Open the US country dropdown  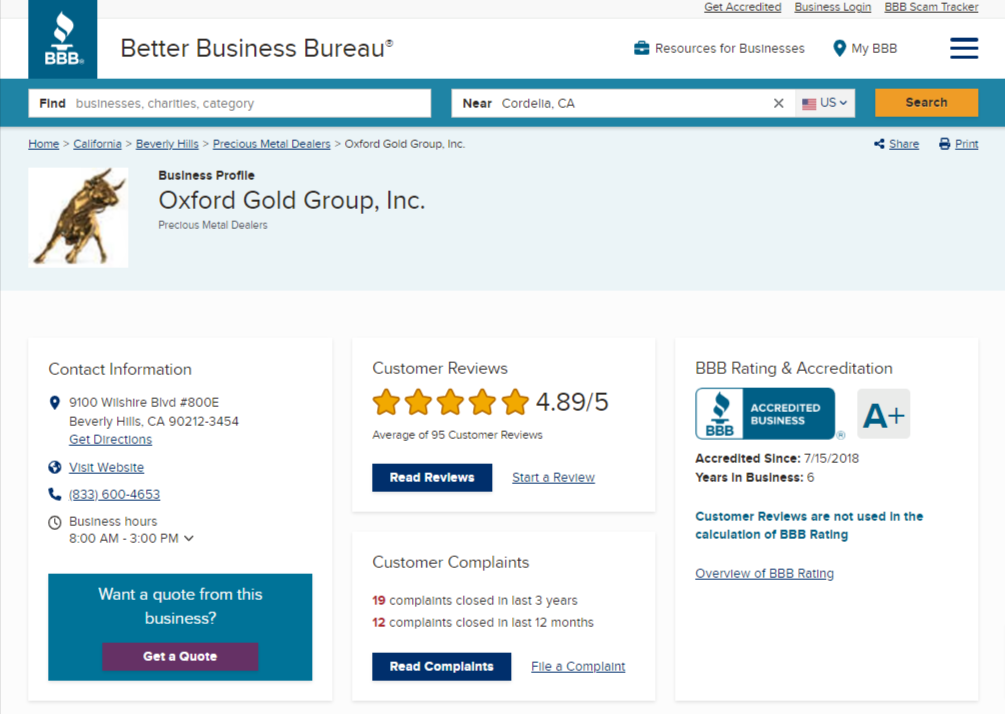(825, 103)
